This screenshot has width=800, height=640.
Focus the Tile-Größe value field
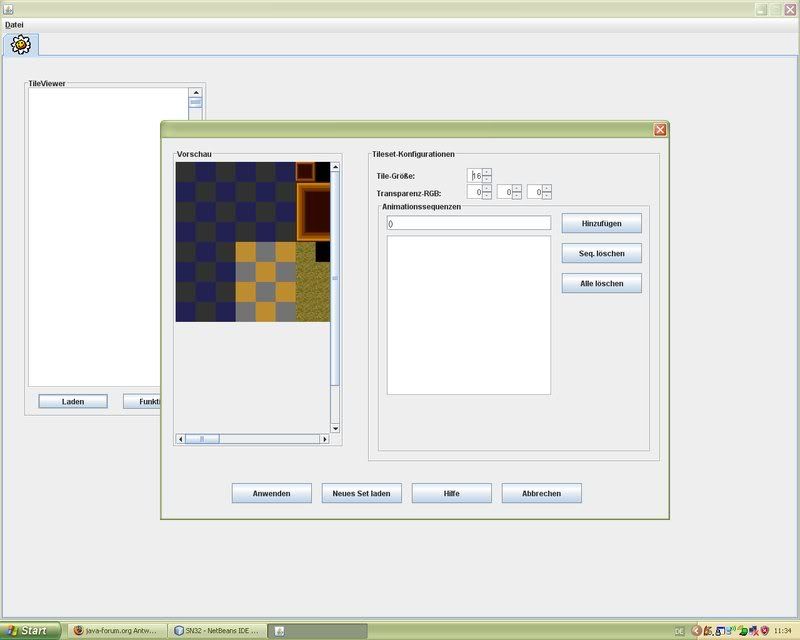[x=475, y=176]
